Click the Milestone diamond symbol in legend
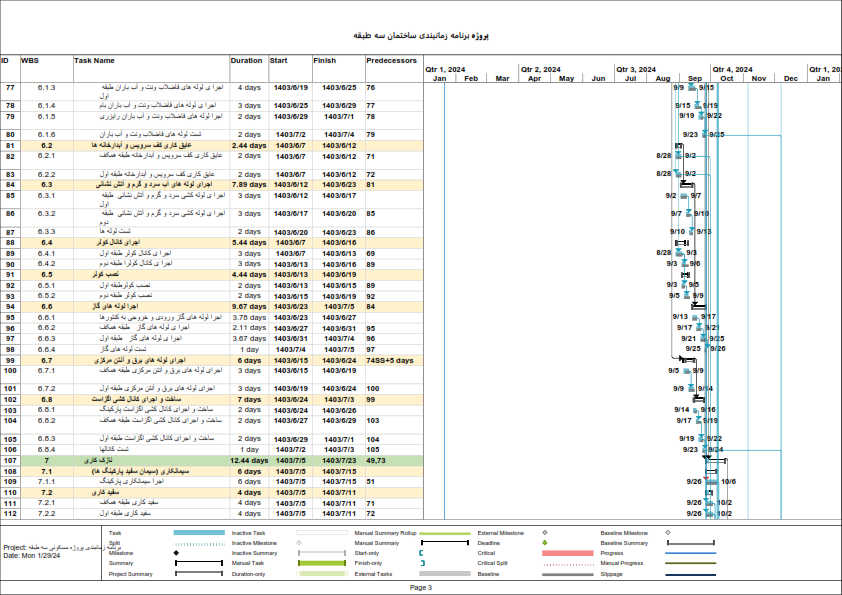The image size is (842, 595). pyautogui.click(x=176, y=553)
